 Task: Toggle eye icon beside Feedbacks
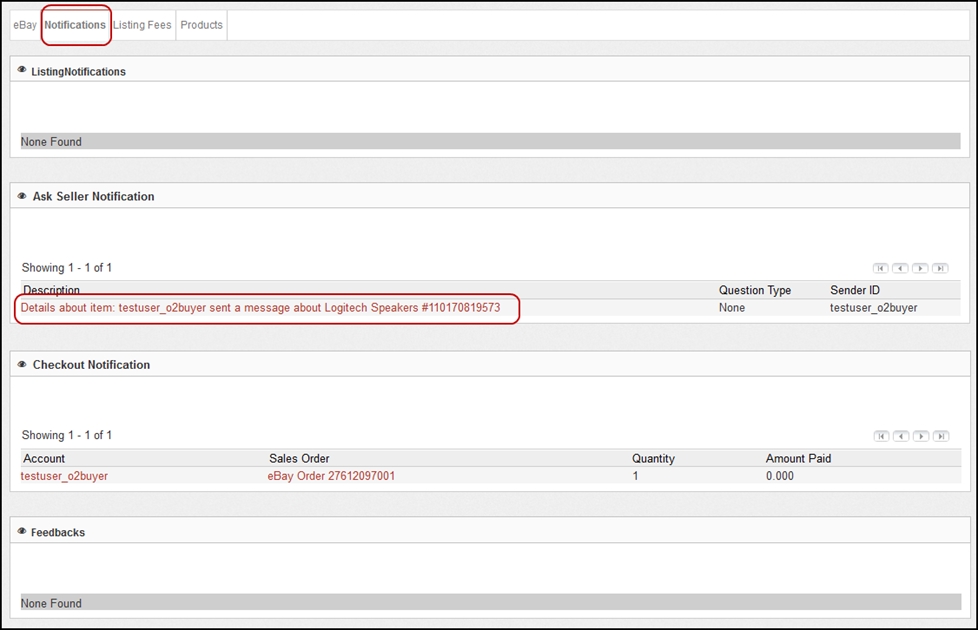[22, 531]
